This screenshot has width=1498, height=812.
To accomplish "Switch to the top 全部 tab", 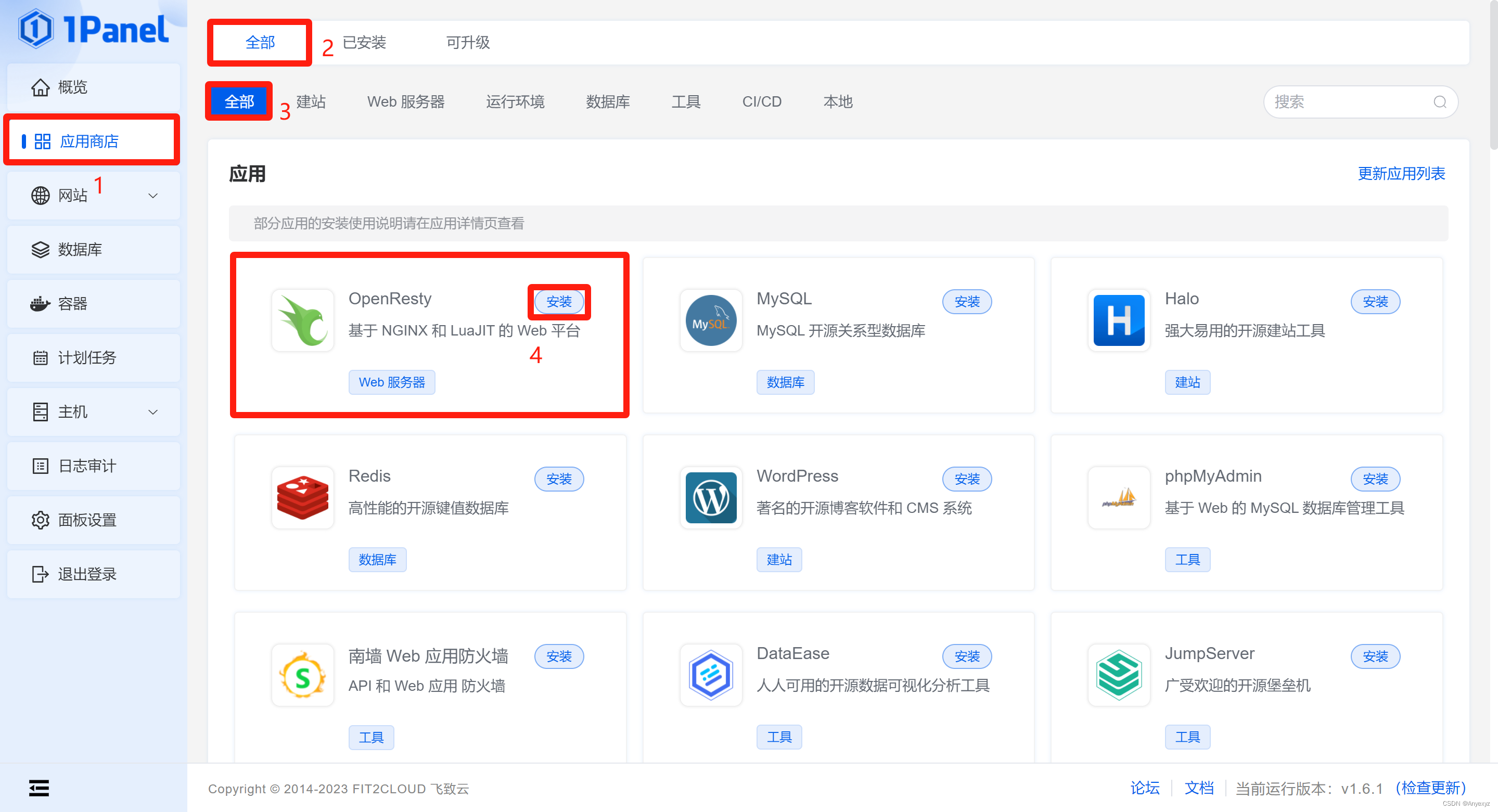I will pyautogui.click(x=260, y=43).
